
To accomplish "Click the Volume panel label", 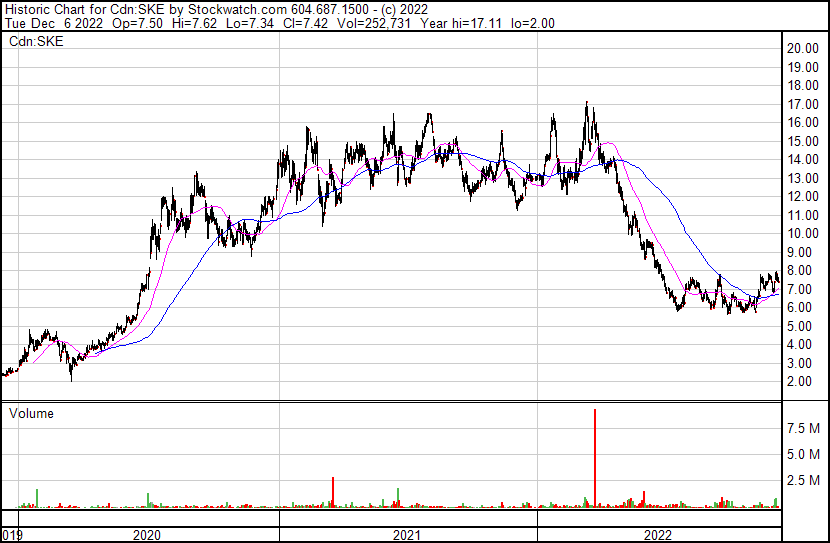I will point(31,413).
